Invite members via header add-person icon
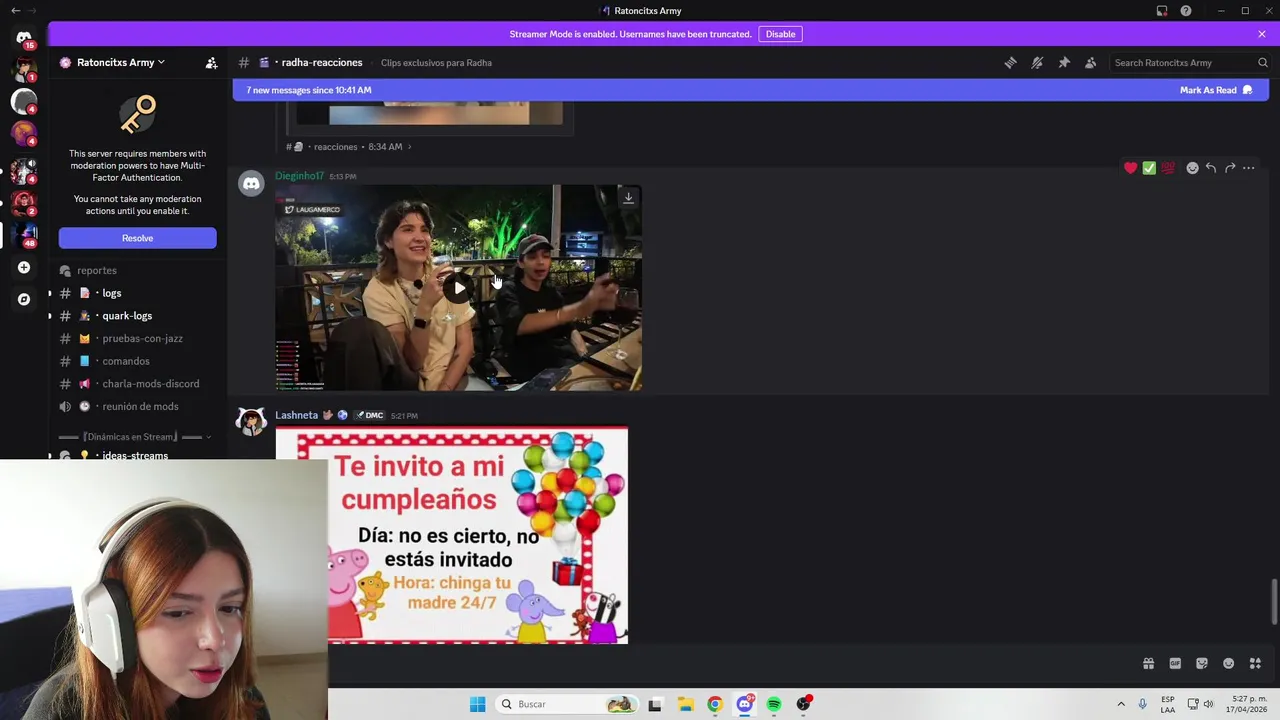The width and height of the screenshot is (1280, 720). tap(211, 62)
